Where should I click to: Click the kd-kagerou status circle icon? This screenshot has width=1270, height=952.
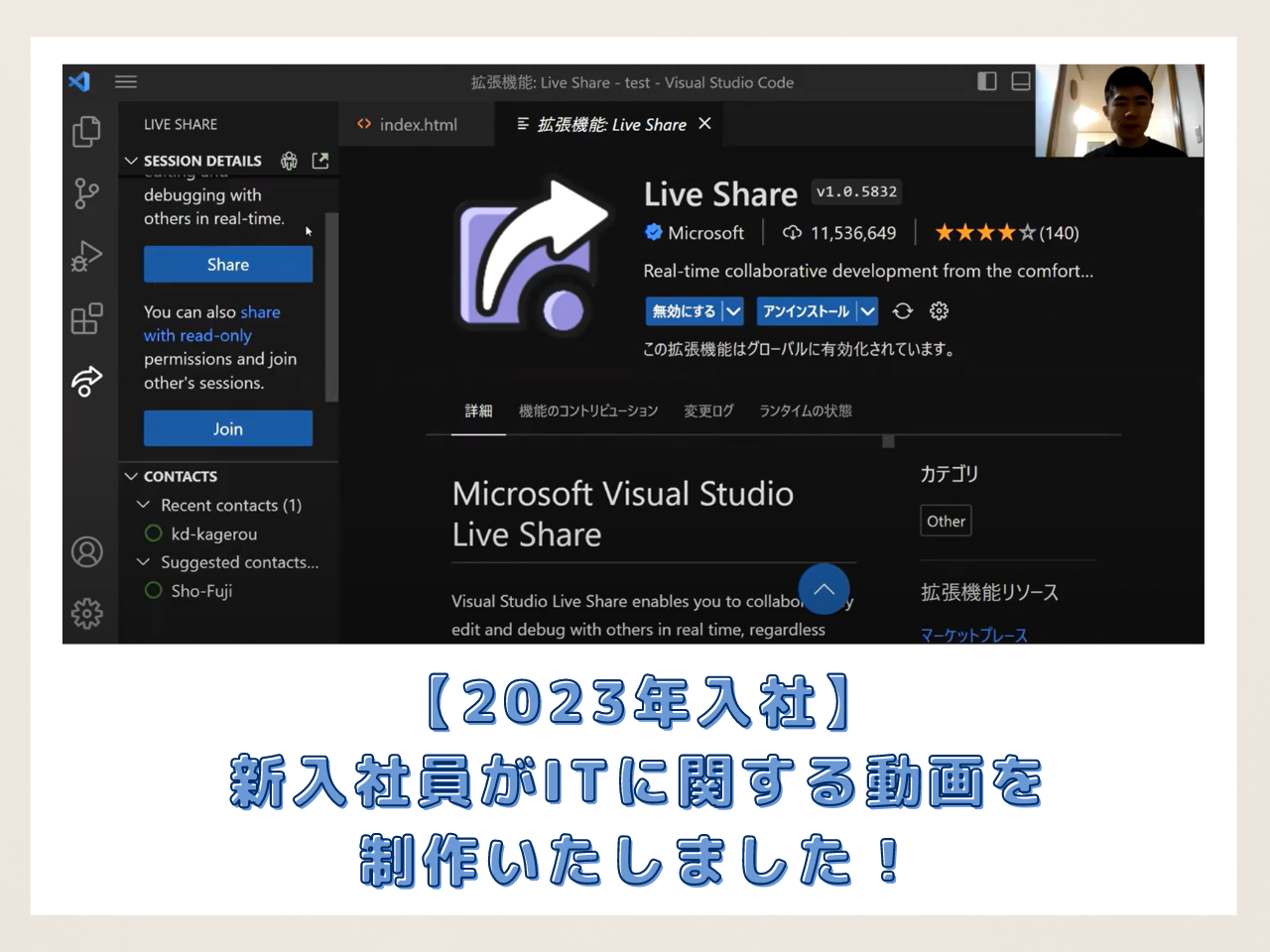point(153,534)
